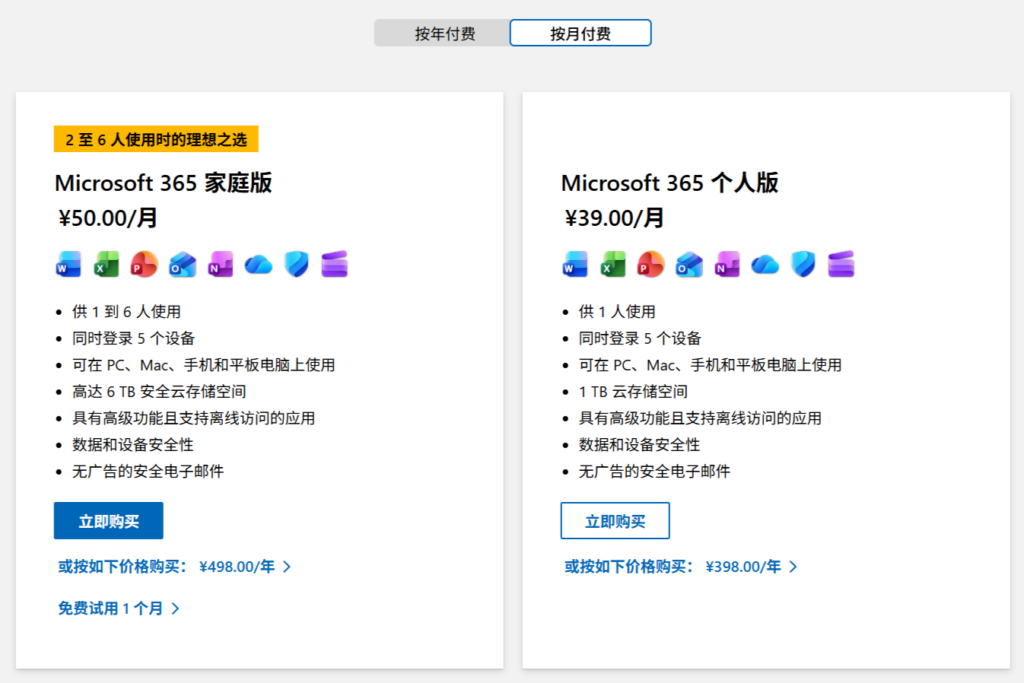1024x683 pixels.
Task: Click PowerPoint icon under Personal plan
Action: click(x=649, y=264)
